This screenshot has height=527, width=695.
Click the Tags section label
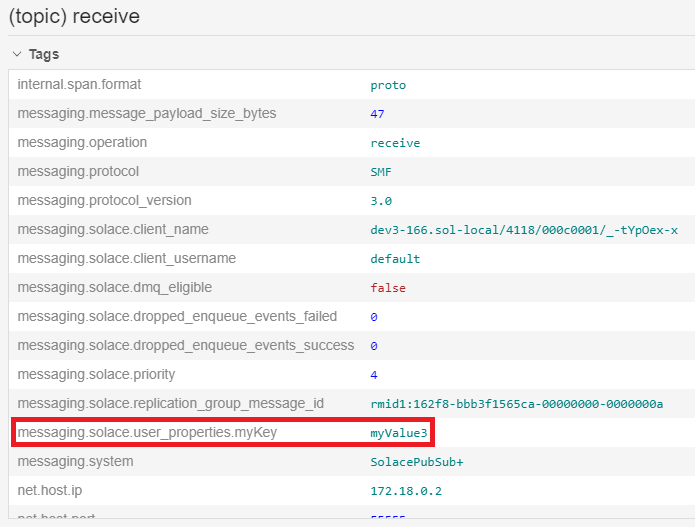44,54
